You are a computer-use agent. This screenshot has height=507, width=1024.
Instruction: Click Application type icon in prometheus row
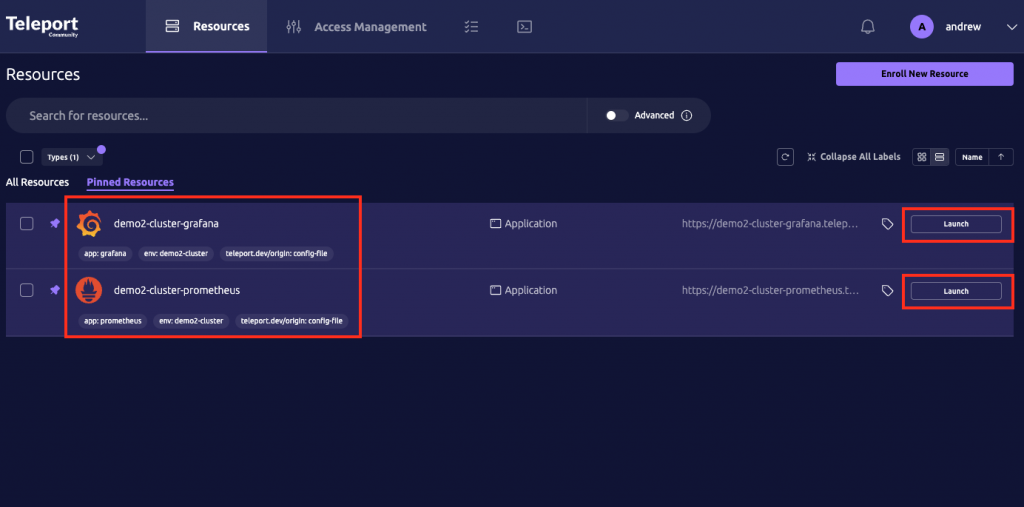coord(495,290)
